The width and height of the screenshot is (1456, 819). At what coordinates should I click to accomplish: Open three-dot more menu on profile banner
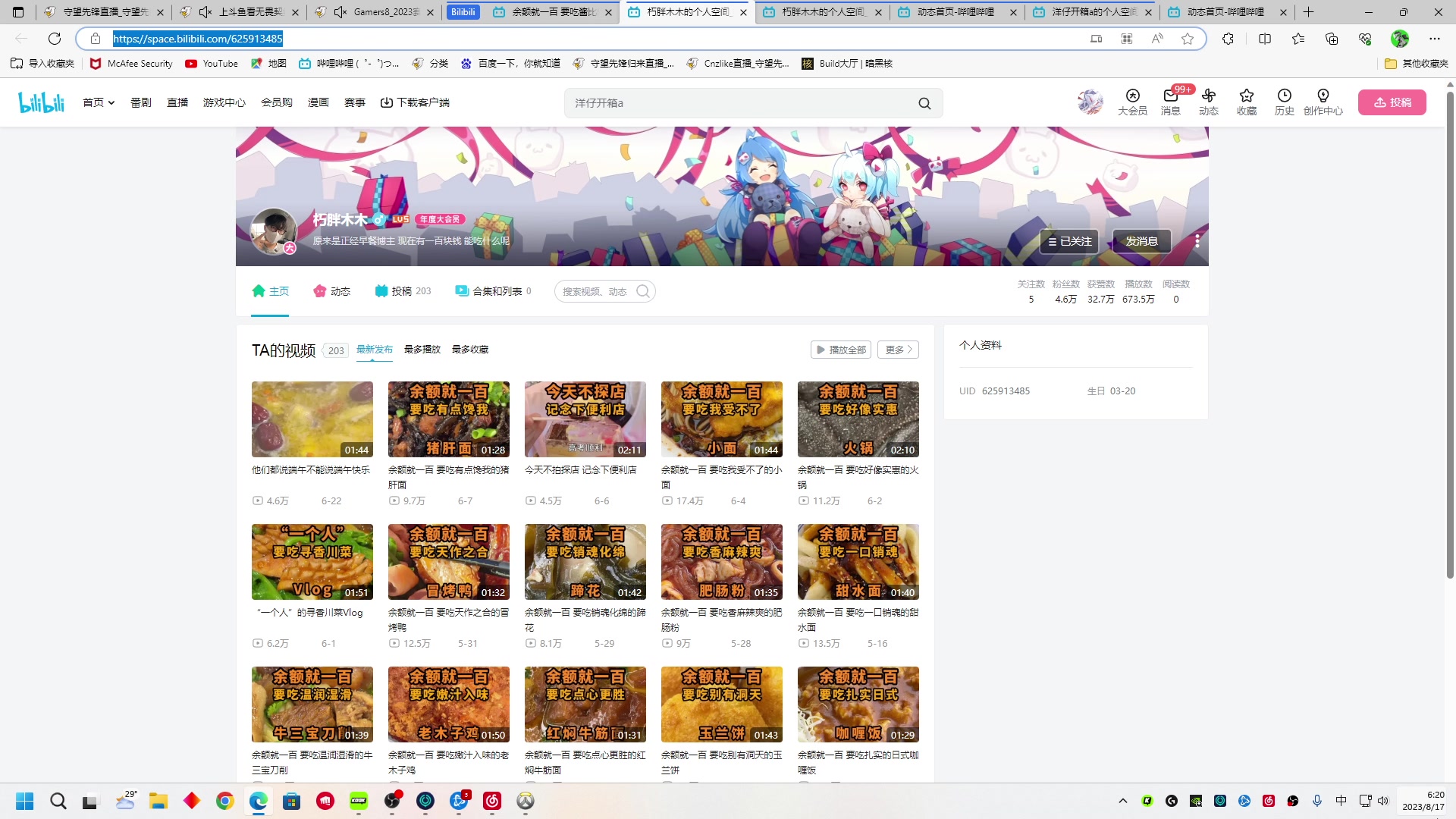pos(1197,241)
